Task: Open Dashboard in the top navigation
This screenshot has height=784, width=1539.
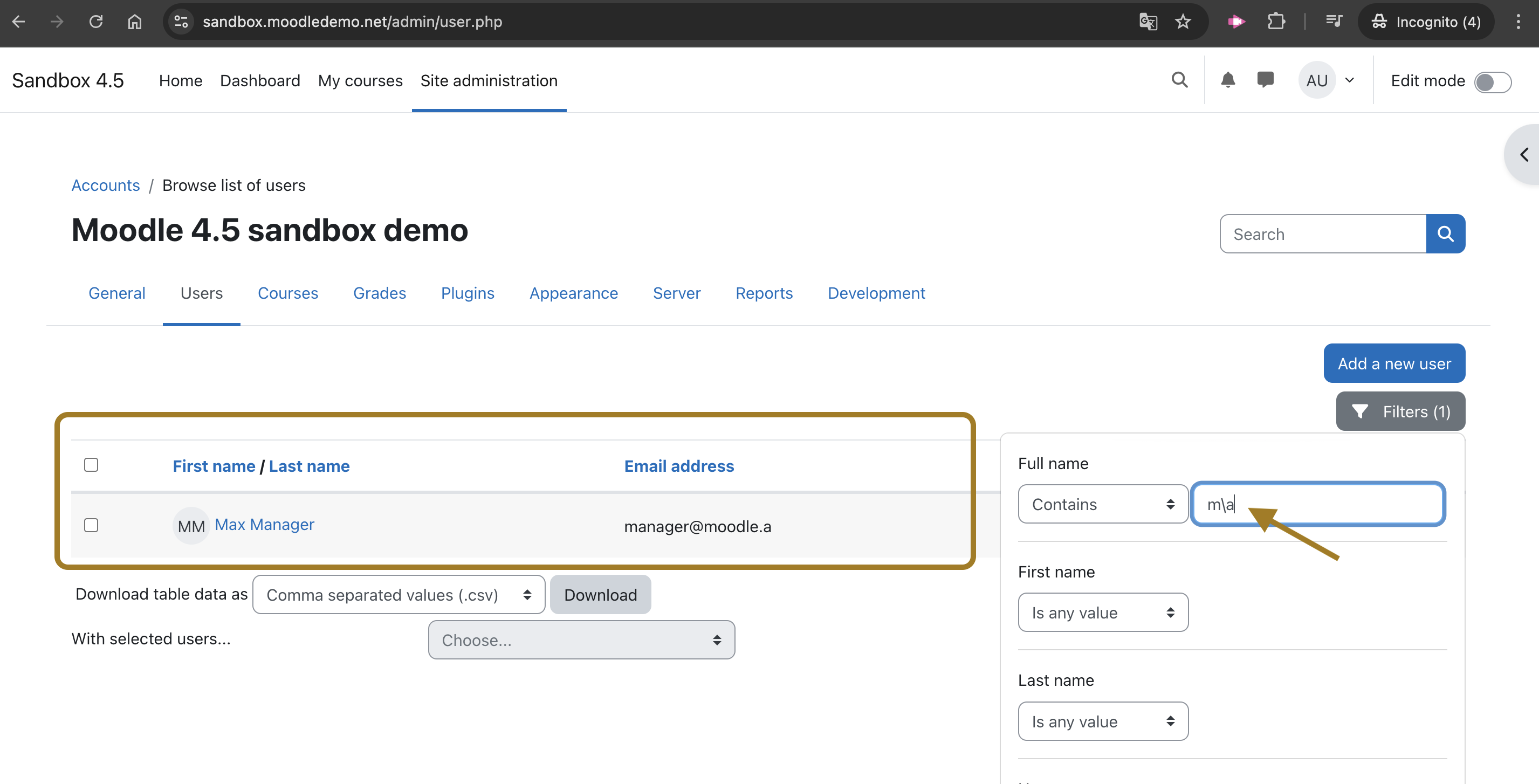Action: point(260,81)
